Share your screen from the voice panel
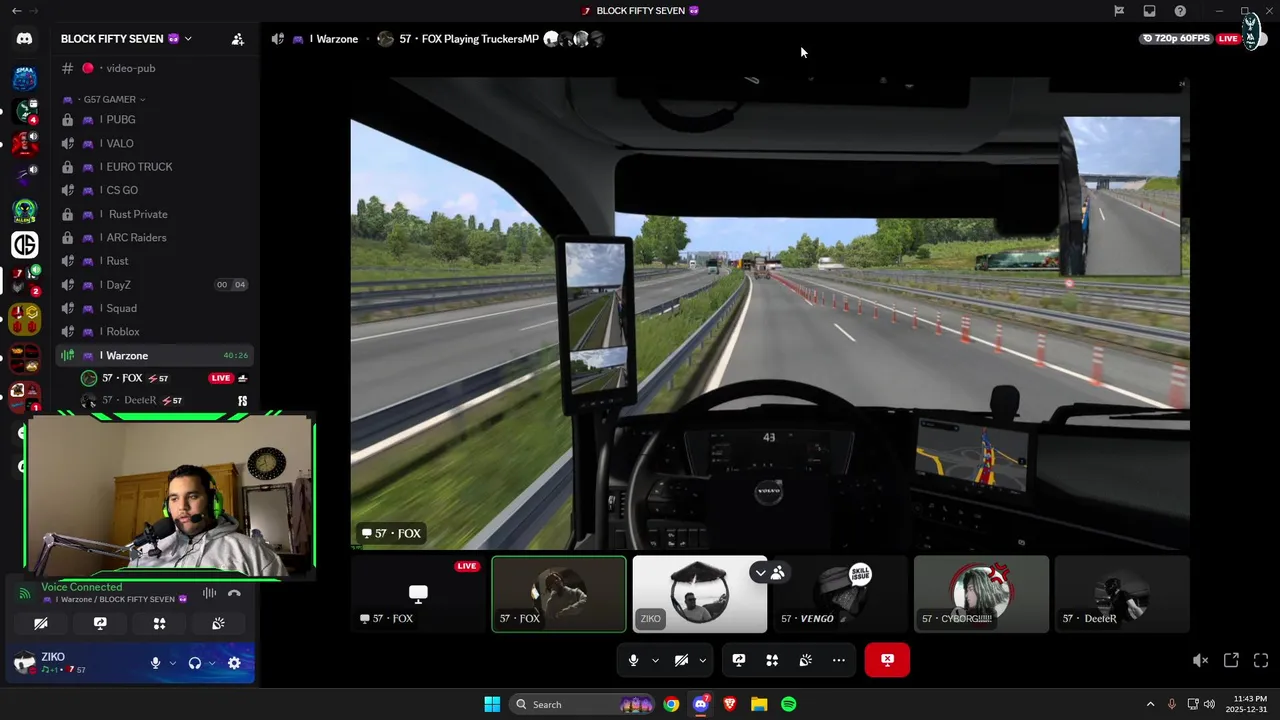Image resolution: width=1280 pixels, height=720 pixels. tap(100, 623)
